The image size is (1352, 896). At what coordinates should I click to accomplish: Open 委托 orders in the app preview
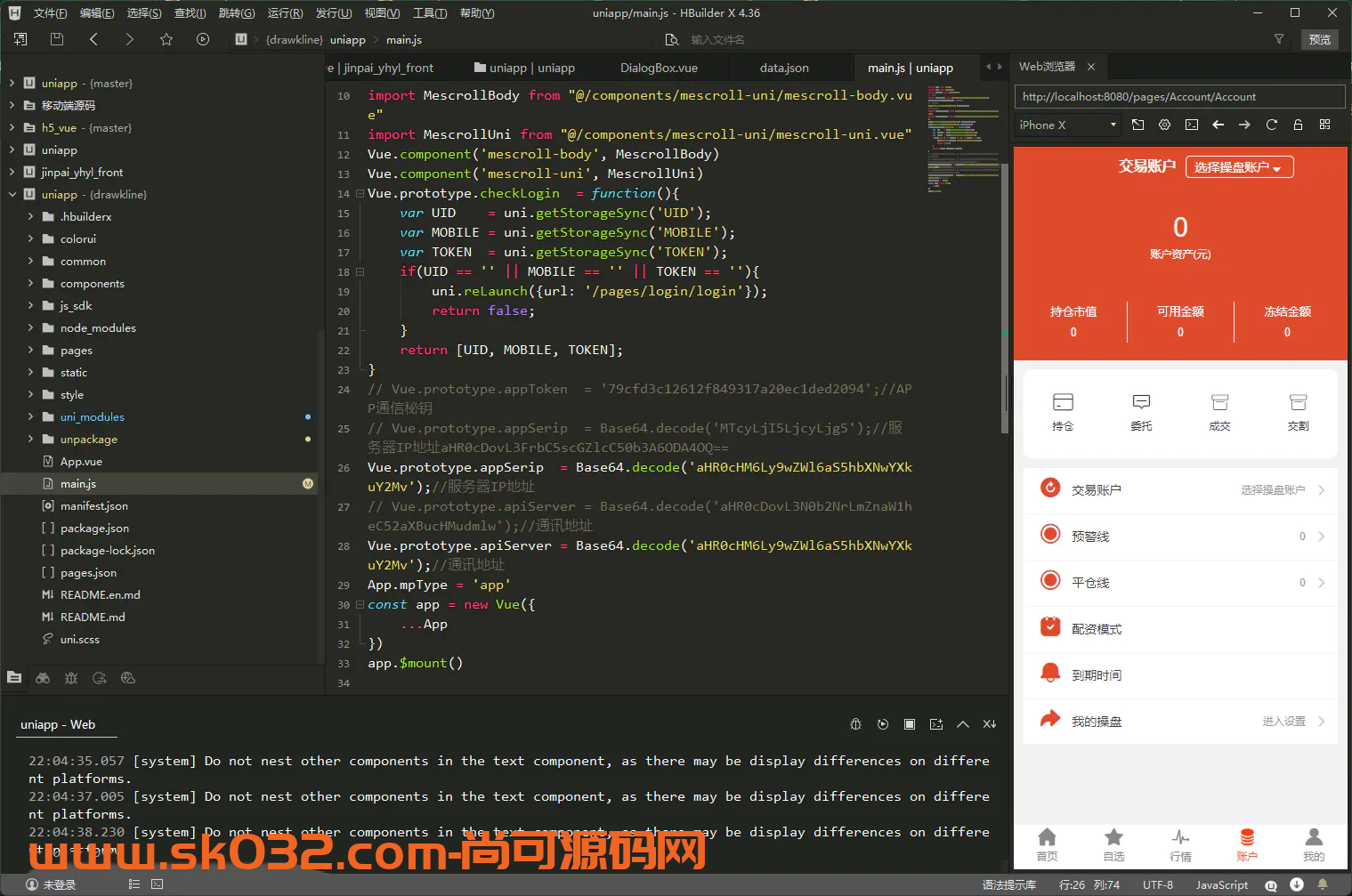(1141, 412)
